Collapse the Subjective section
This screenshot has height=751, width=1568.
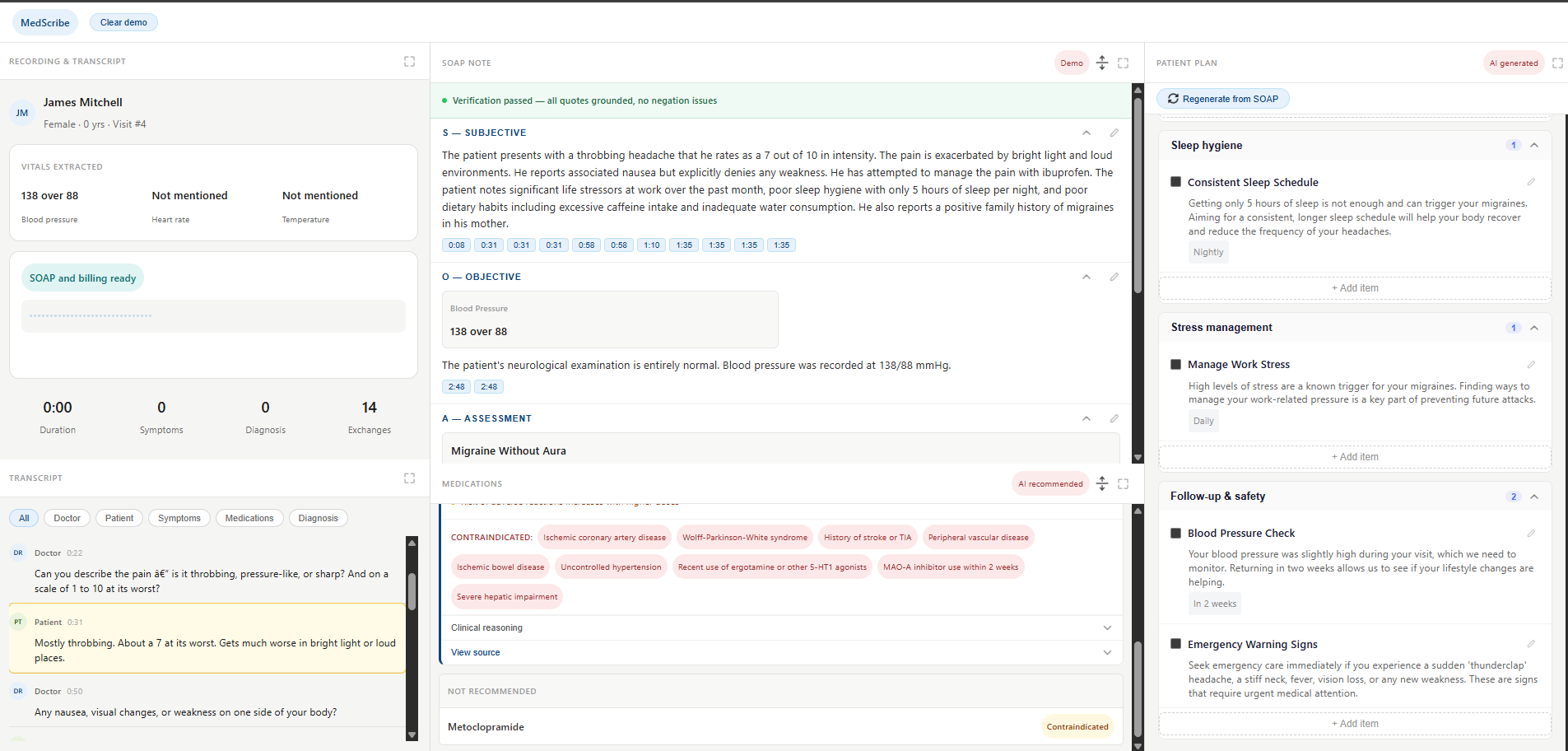pyautogui.click(x=1086, y=133)
